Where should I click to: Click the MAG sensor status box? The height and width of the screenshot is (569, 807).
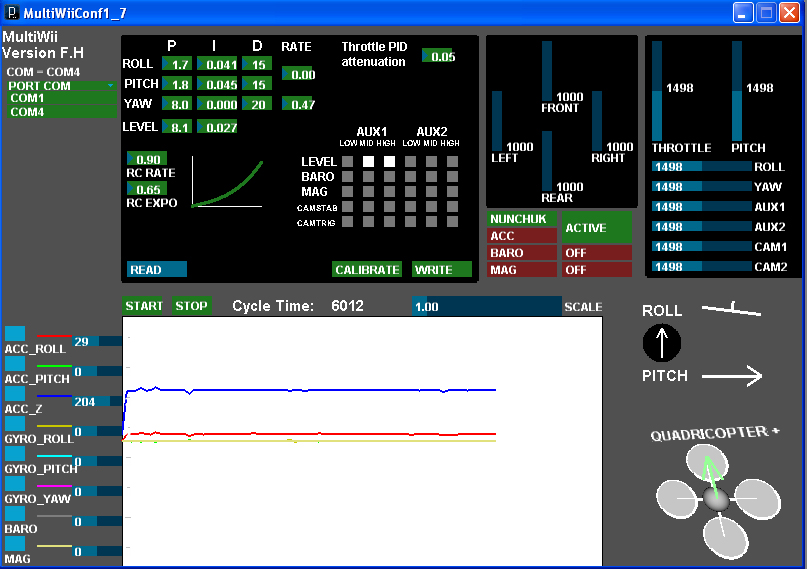point(522,270)
